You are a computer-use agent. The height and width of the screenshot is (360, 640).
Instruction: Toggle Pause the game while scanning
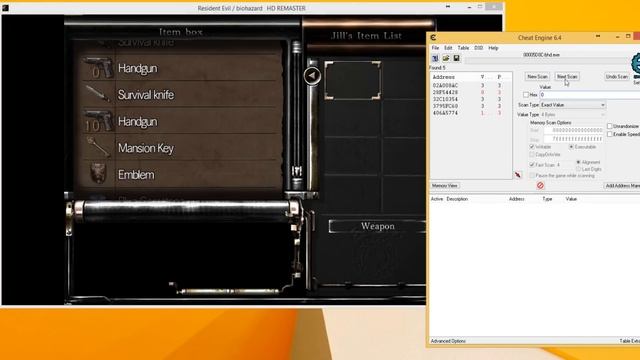click(532, 176)
